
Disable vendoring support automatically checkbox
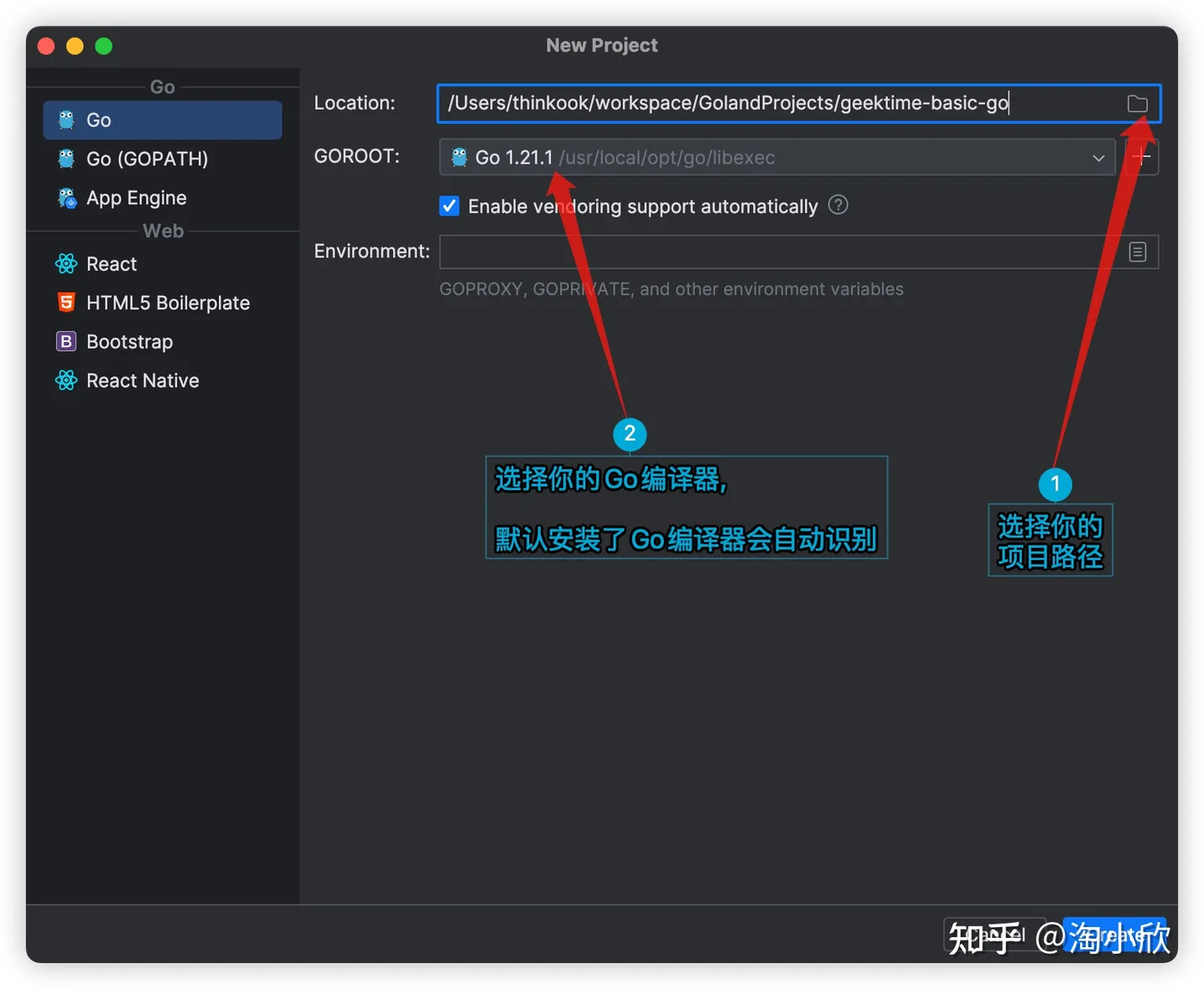pyautogui.click(x=450, y=206)
